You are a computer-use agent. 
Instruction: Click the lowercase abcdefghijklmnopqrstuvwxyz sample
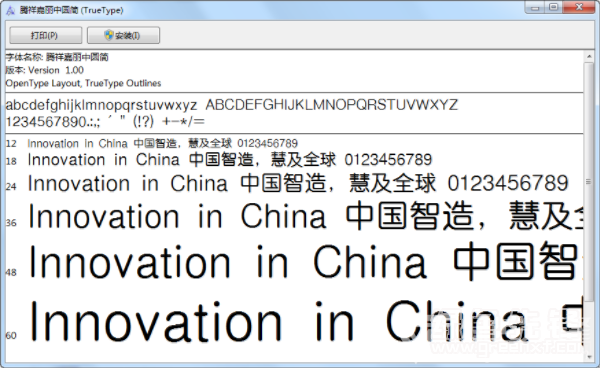coord(101,105)
